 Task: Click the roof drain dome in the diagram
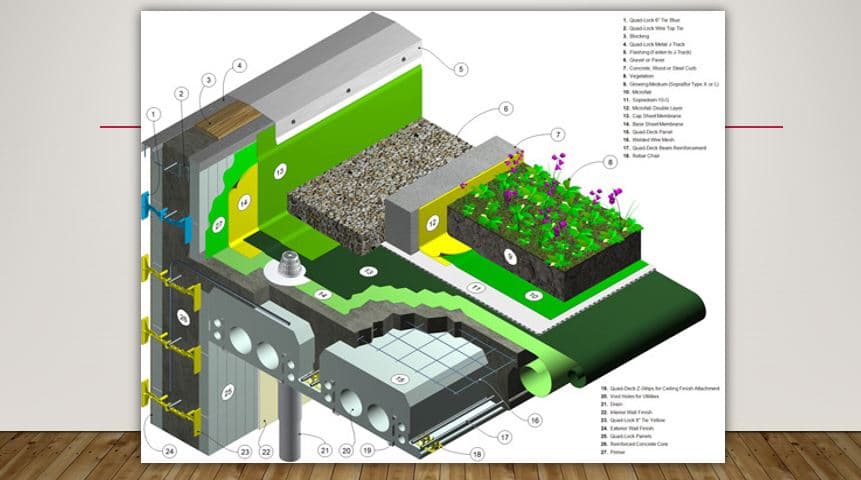pyautogui.click(x=288, y=264)
